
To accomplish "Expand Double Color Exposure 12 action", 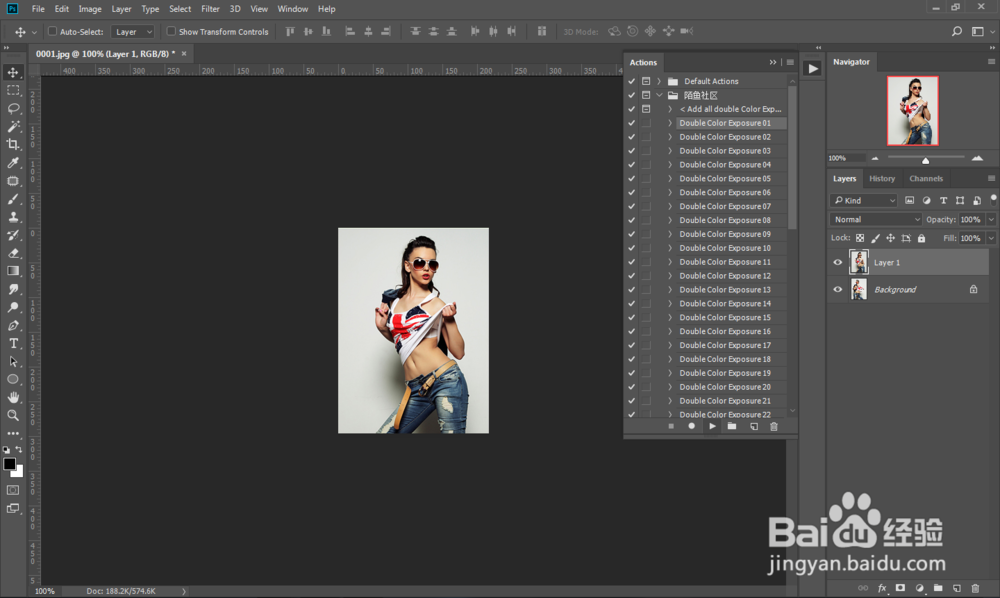I will tap(670, 276).
